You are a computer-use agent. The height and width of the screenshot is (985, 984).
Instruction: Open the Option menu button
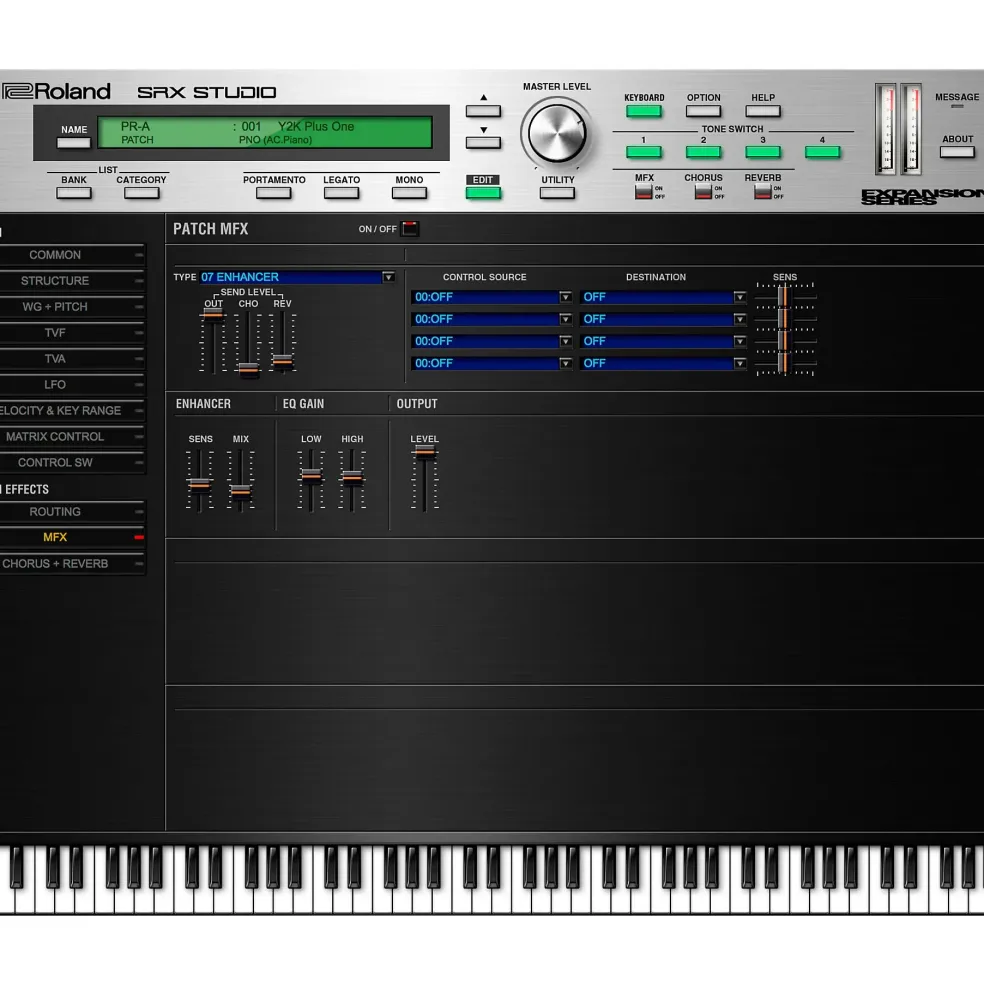coord(703,111)
